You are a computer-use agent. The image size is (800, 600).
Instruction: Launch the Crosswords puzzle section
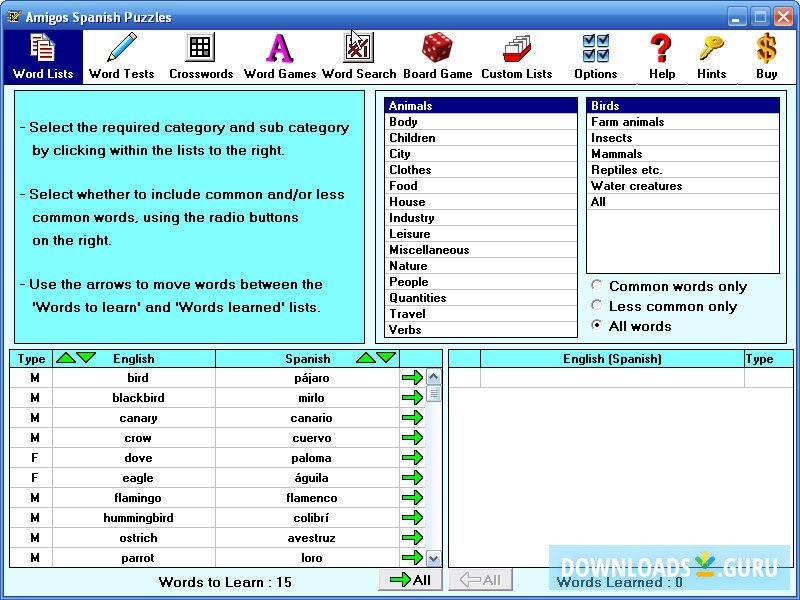coord(201,57)
